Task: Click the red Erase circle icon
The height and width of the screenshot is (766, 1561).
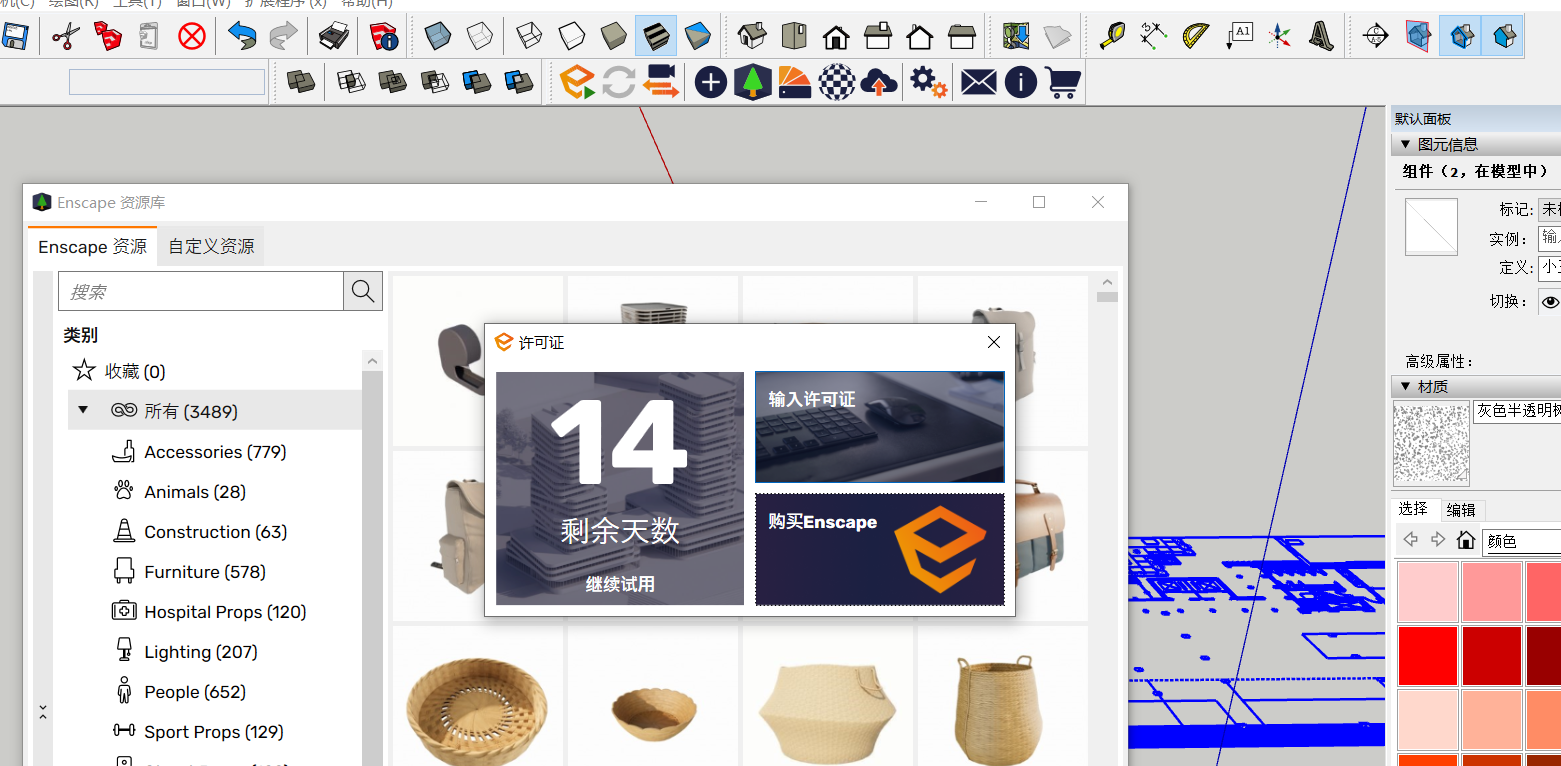Action: (x=191, y=37)
